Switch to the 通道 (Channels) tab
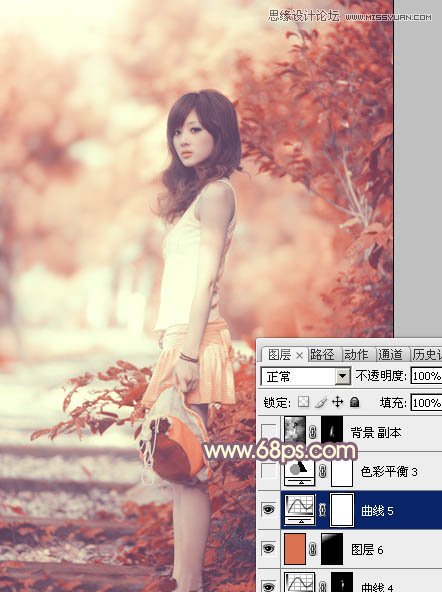This screenshot has width=442, height=592. tap(390, 354)
